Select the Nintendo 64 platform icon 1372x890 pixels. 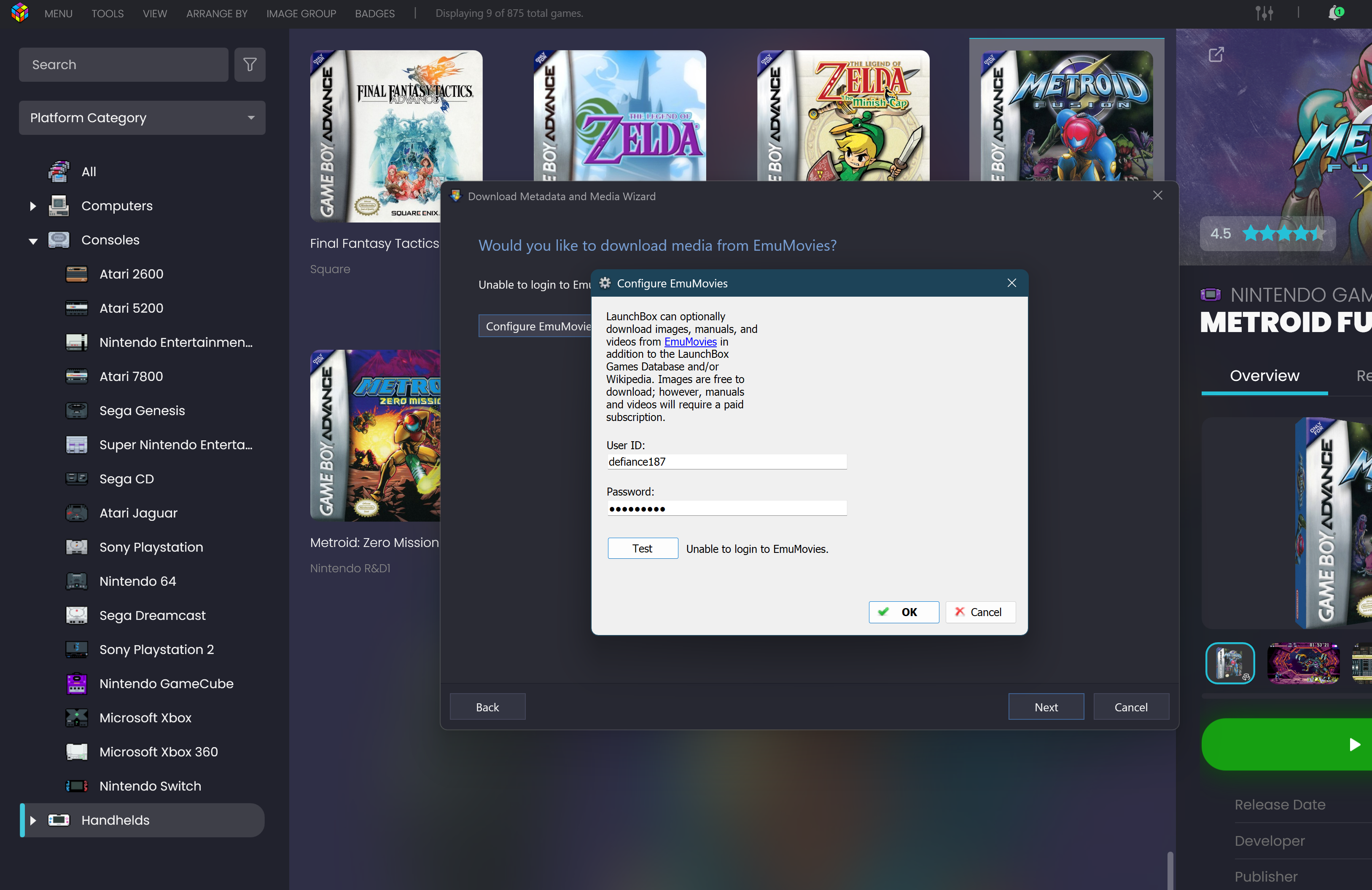(x=76, y=581)
